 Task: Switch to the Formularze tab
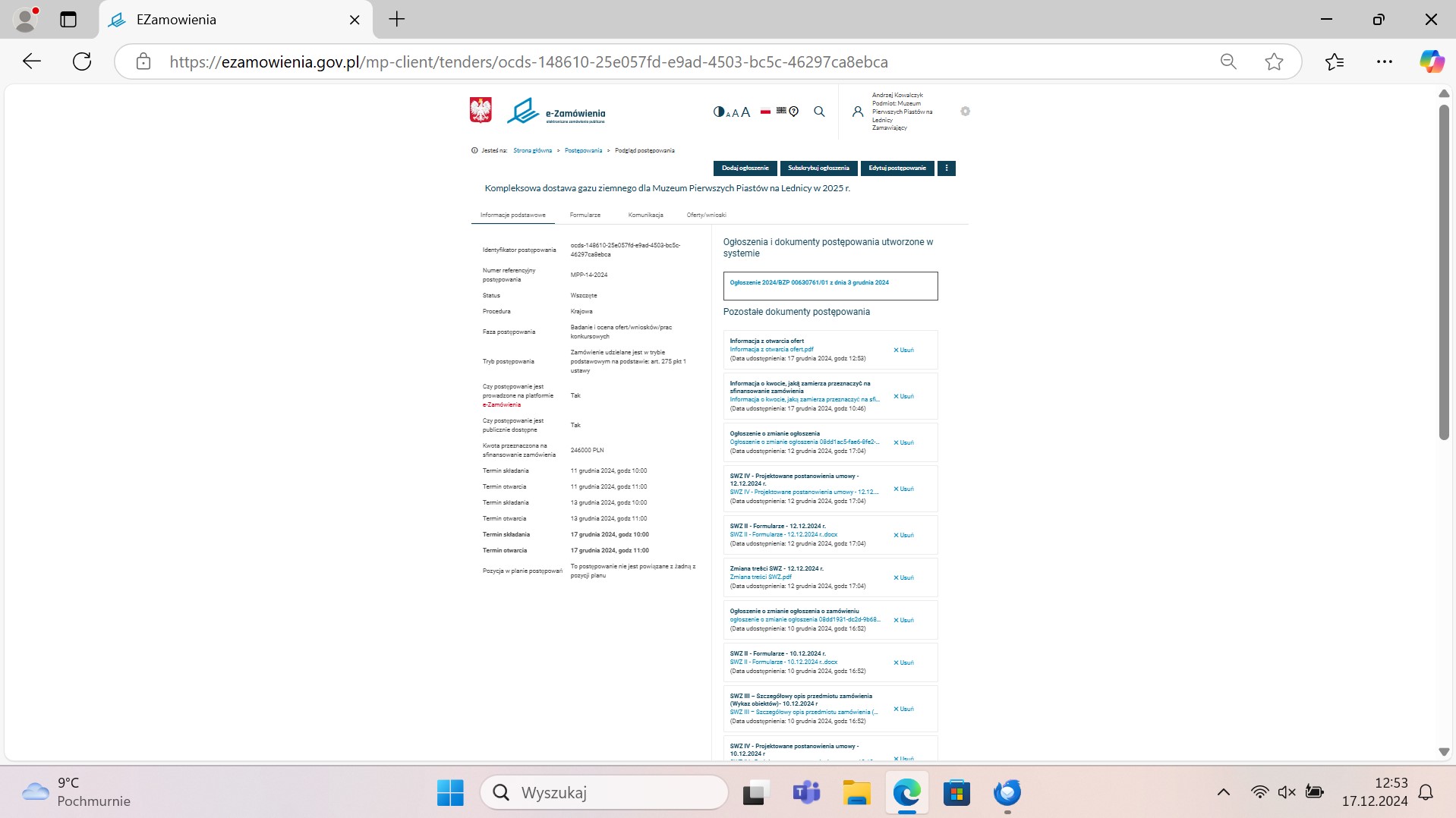pos(585,216)
